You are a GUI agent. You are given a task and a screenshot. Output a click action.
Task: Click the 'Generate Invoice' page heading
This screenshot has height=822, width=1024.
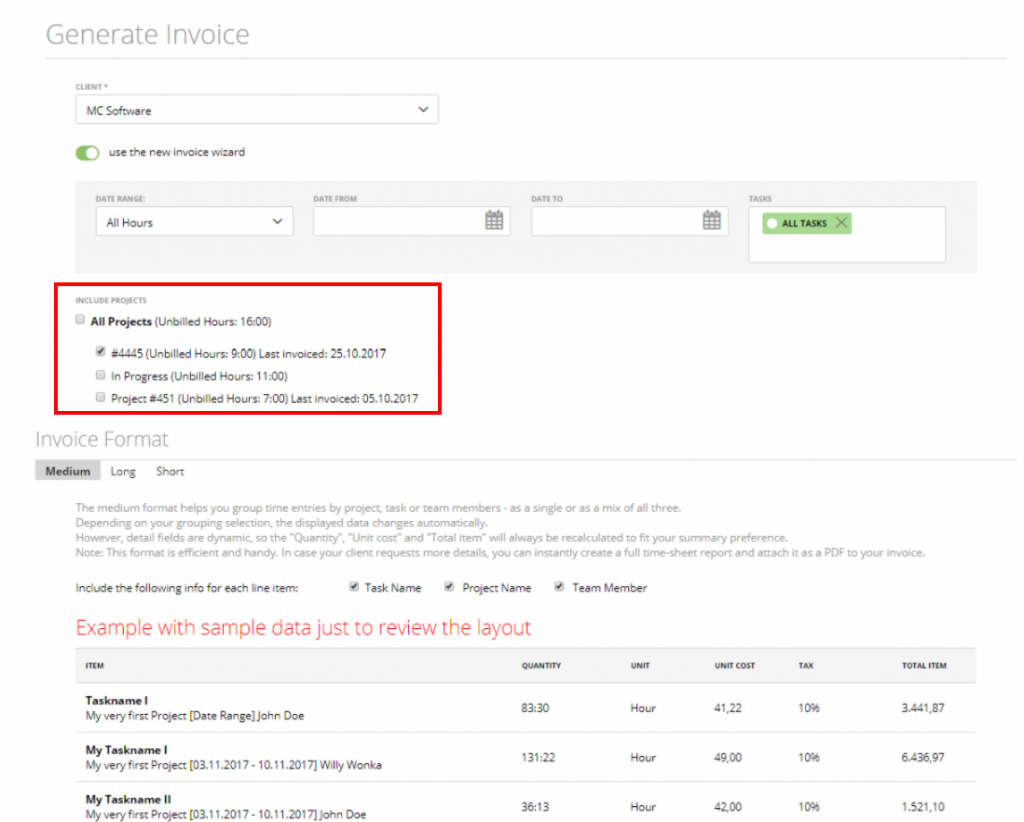(x=148, y=35)
